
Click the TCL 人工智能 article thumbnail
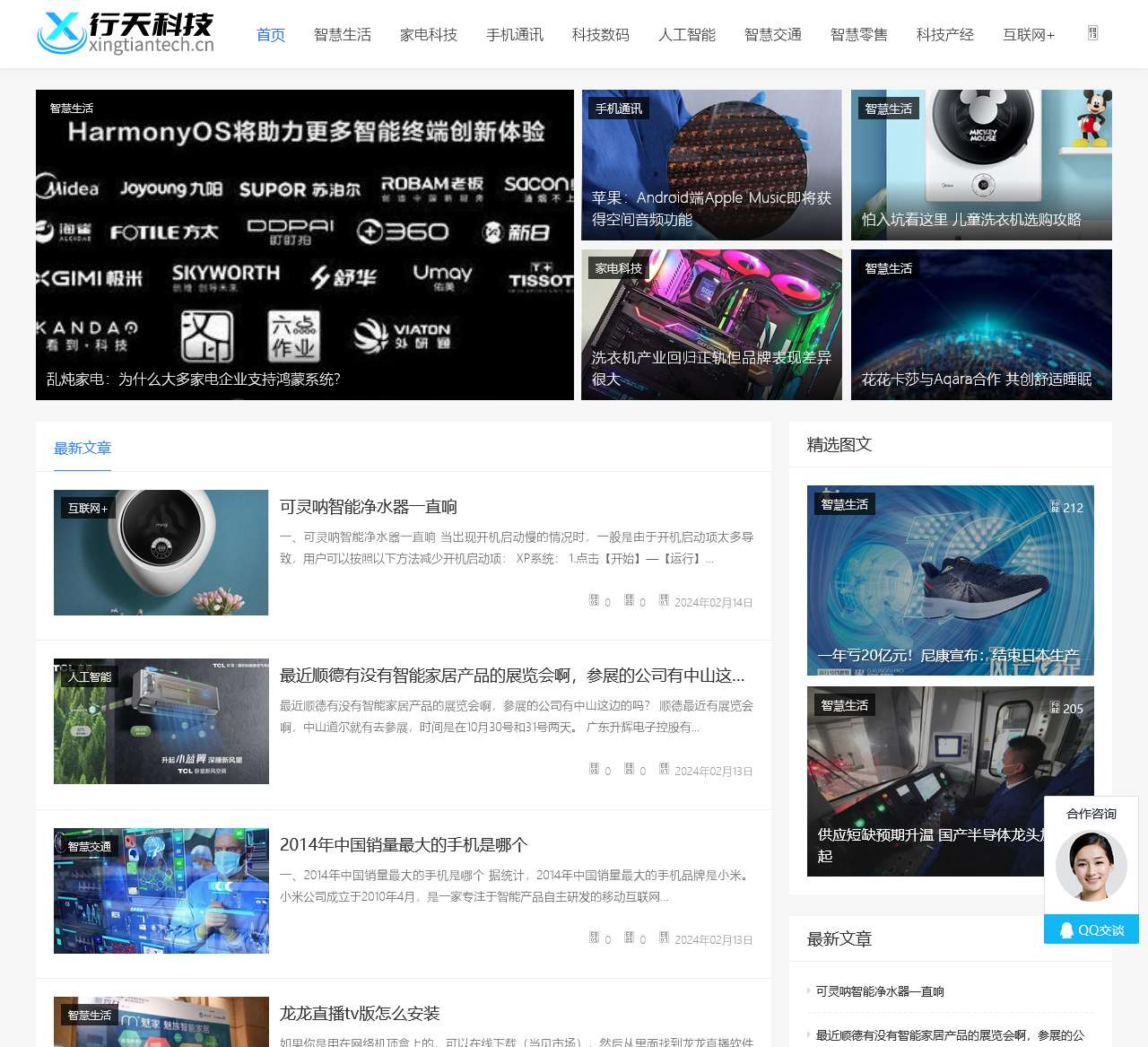161,720
